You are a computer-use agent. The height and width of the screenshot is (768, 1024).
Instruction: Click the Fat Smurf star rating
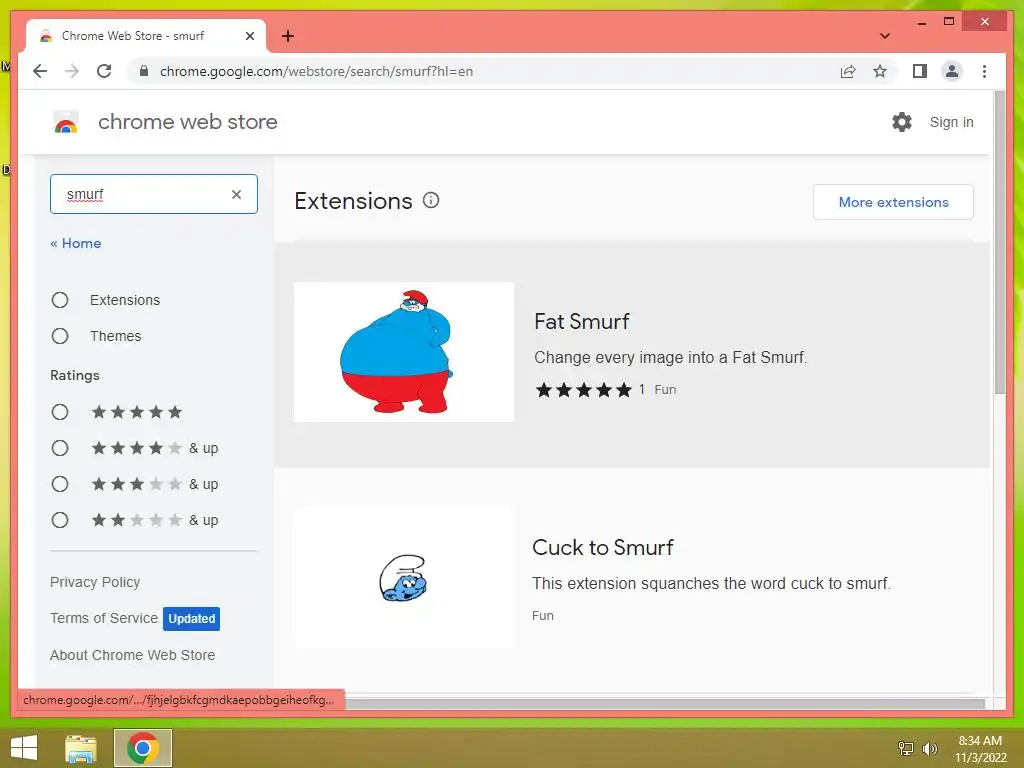pyautogui.click(x=584, y=390)
